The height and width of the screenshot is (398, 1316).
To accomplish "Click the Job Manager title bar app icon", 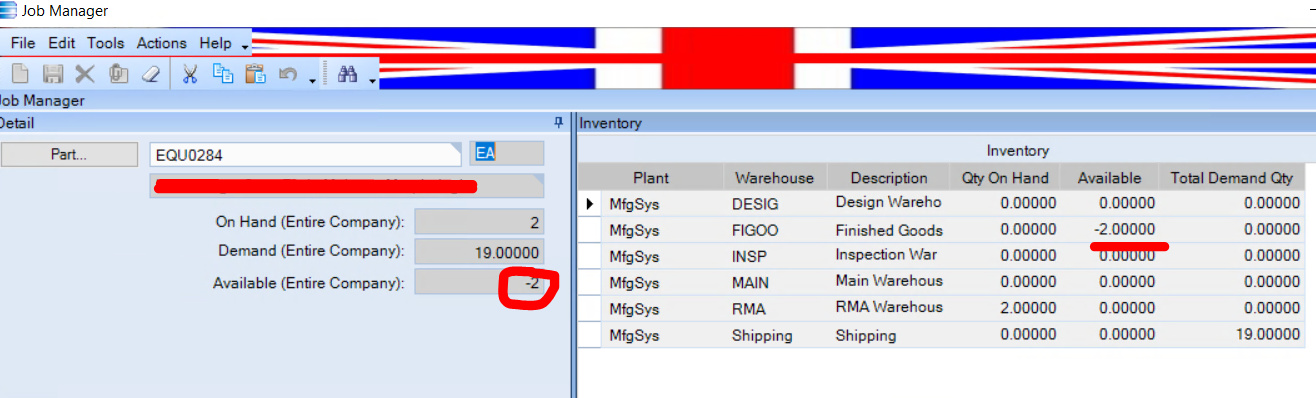I will 8,11.
